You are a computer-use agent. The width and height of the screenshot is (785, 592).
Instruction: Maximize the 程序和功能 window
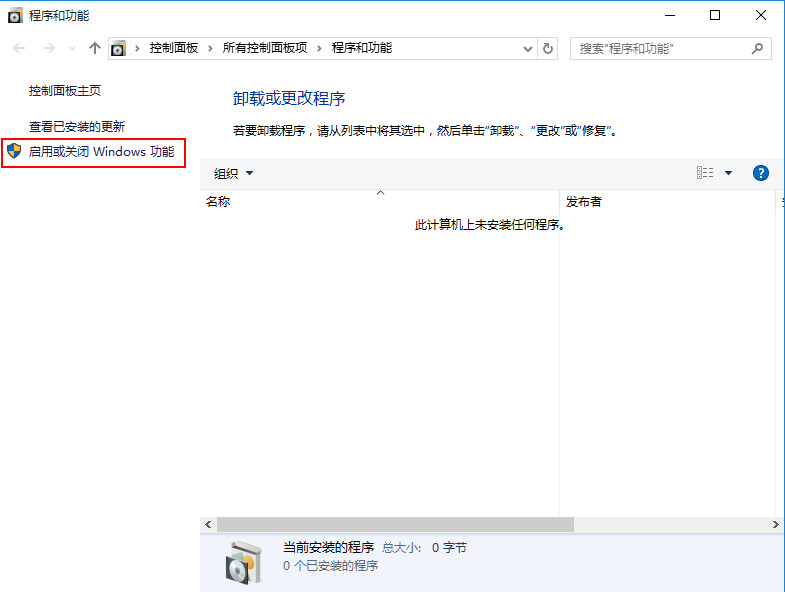click(x=715, y=16)
